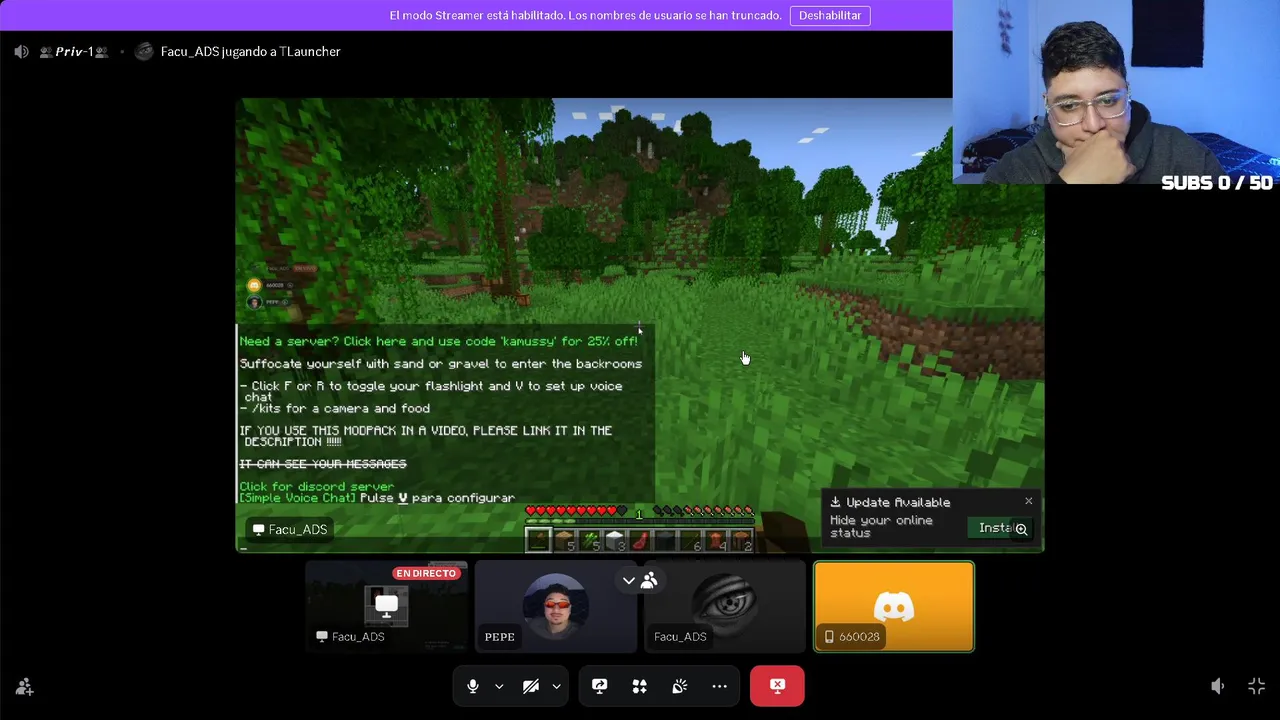
Task: Disconnect using the red button
Action: point(777,686)
